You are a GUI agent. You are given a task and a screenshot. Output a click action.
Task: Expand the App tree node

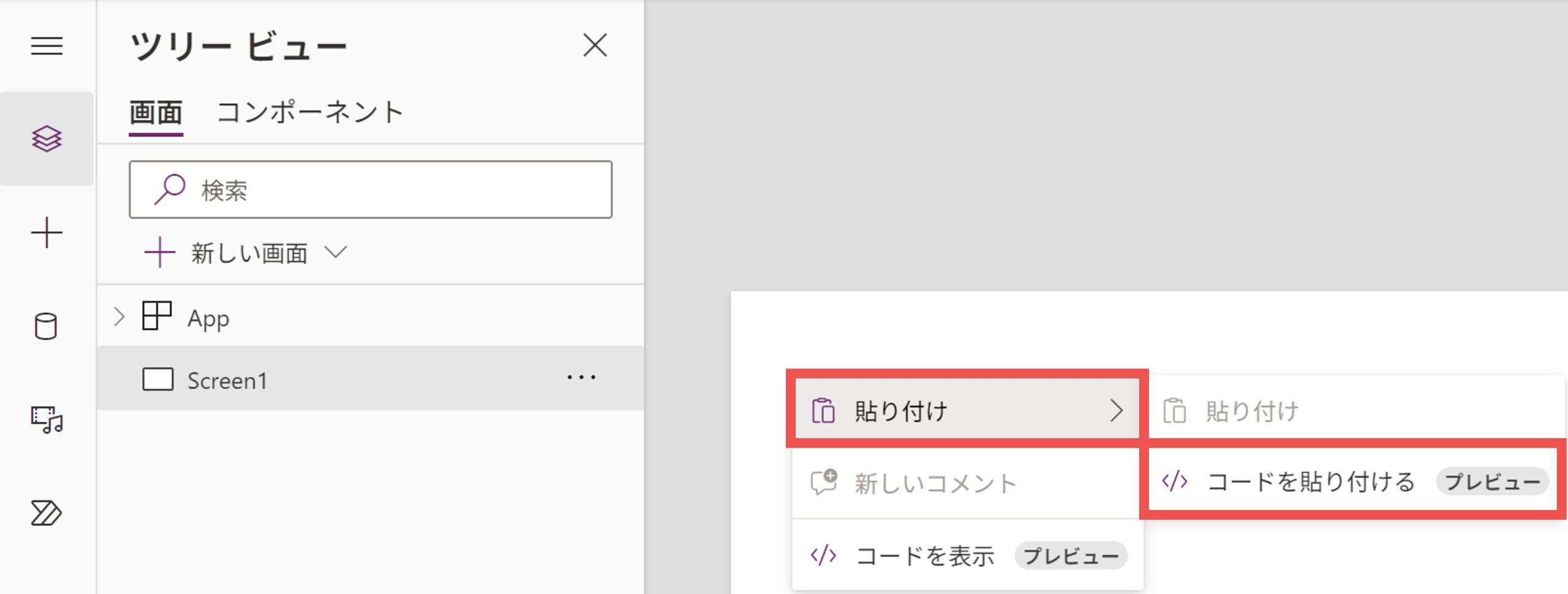point(119,317)
